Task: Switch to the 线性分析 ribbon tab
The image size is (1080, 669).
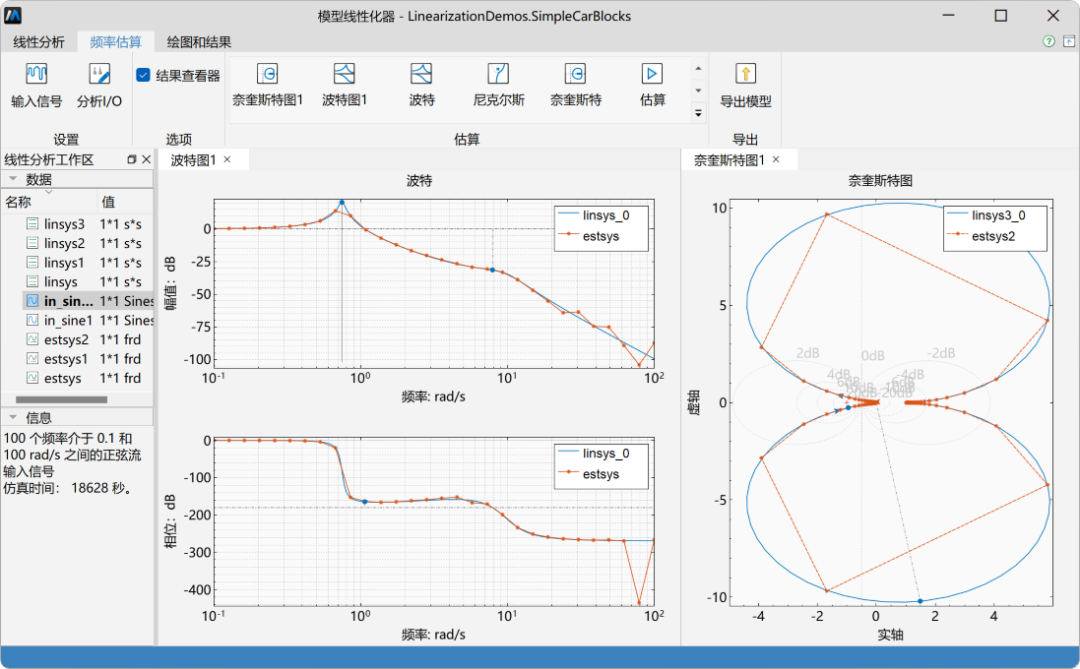Action: coord(41,43)
